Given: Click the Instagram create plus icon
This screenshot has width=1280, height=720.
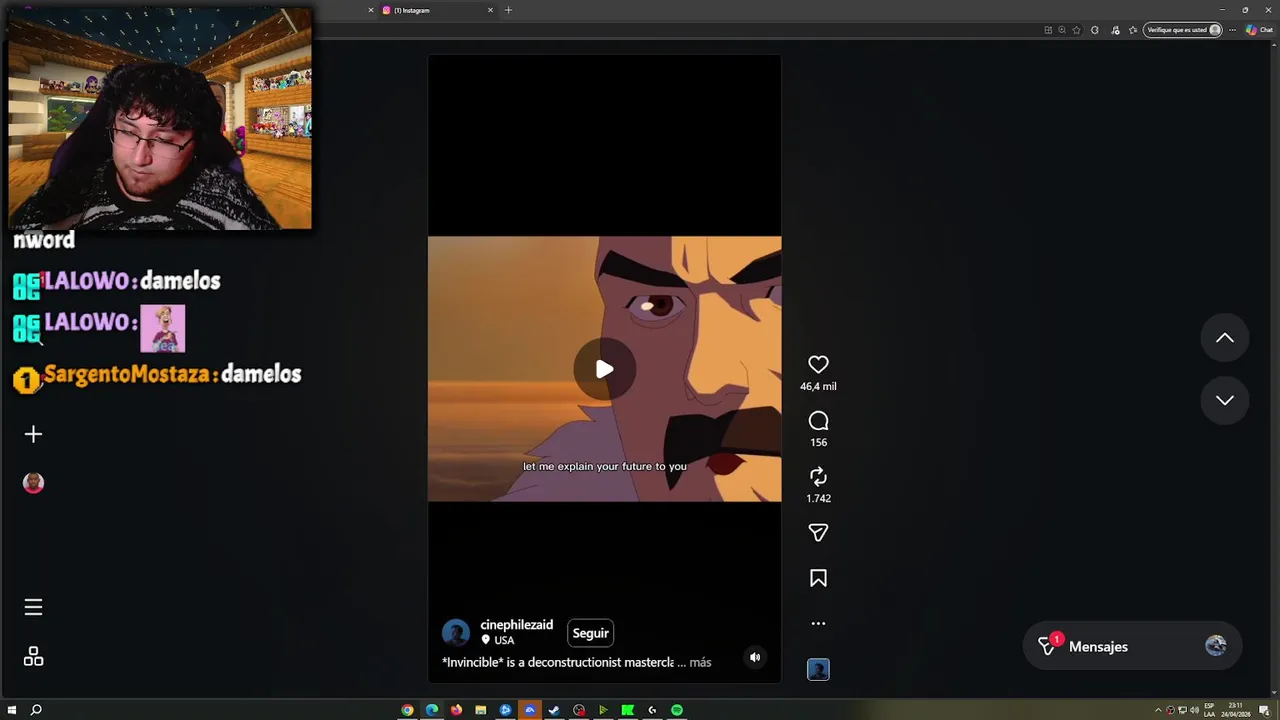Looking at the screenshot, I should coord(33,434).
